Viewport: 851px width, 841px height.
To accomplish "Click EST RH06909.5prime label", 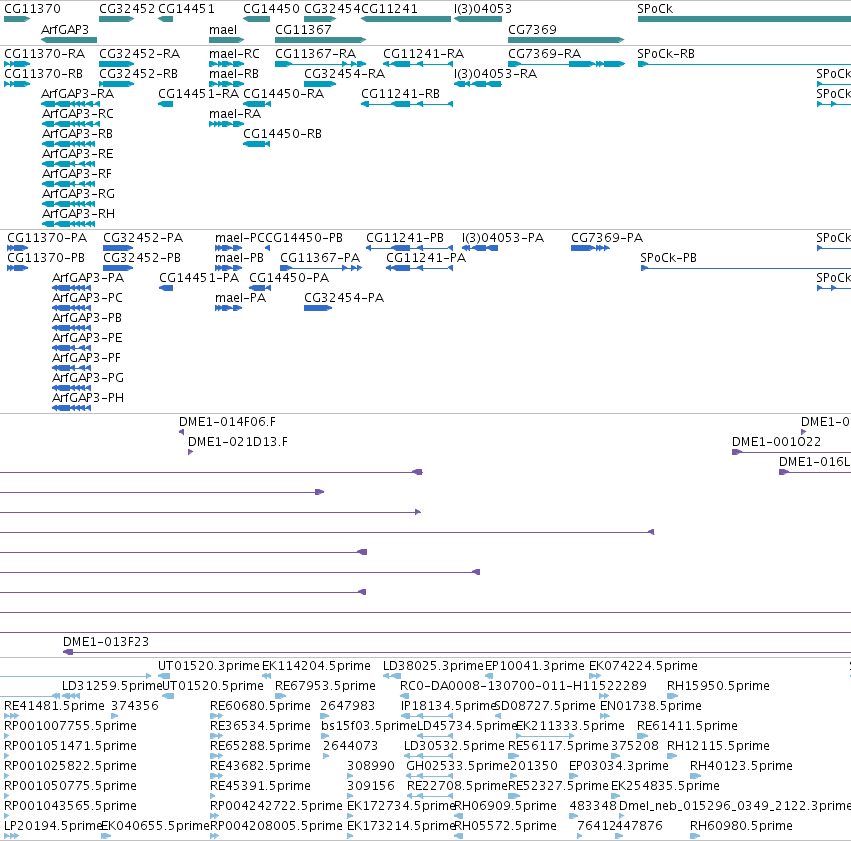I will (x=505, y=806).
